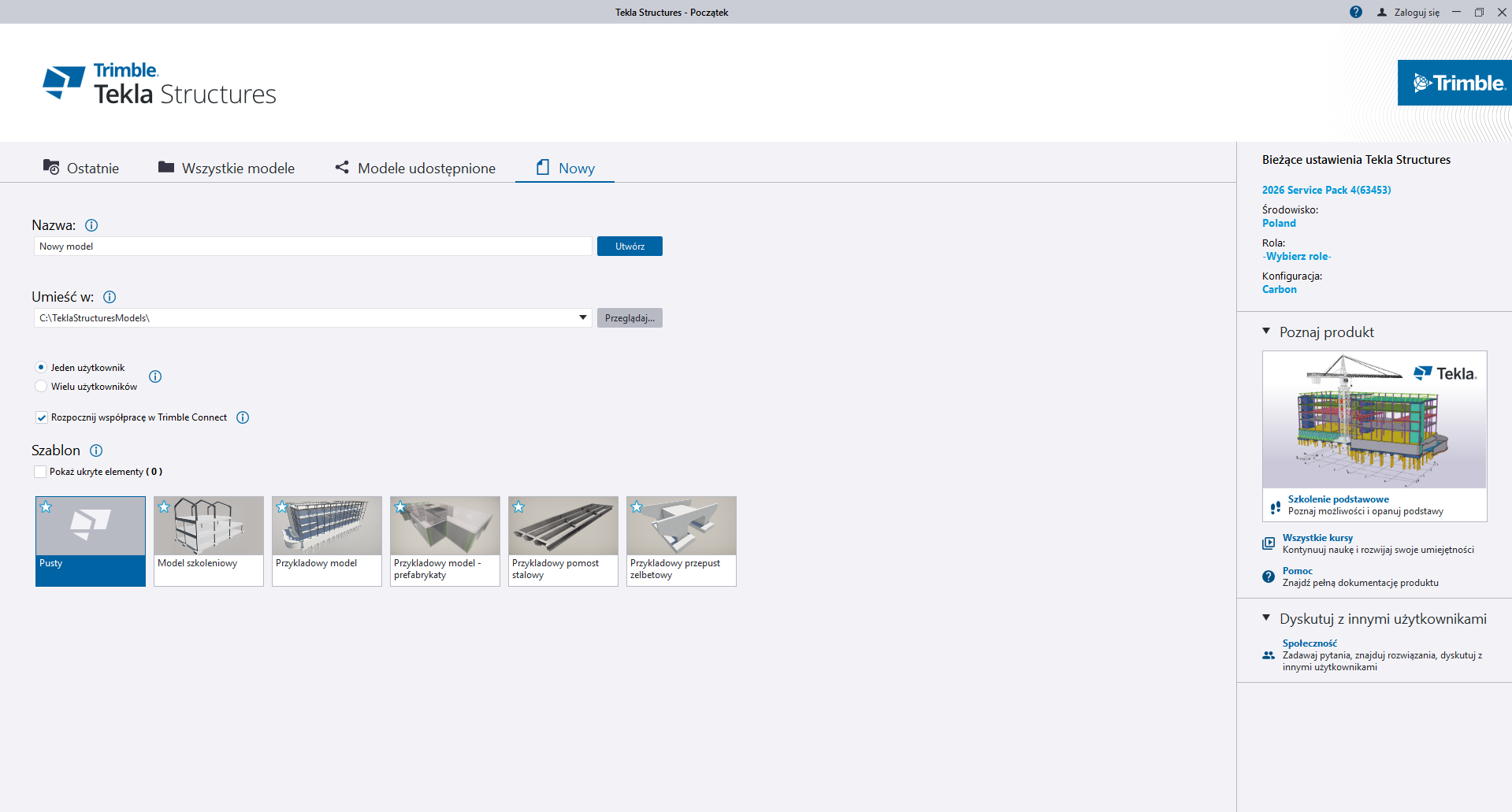
Task: Uncheck Rozpocznij współpracę w Trimble Connect
Action: click(x=41, y=417)
